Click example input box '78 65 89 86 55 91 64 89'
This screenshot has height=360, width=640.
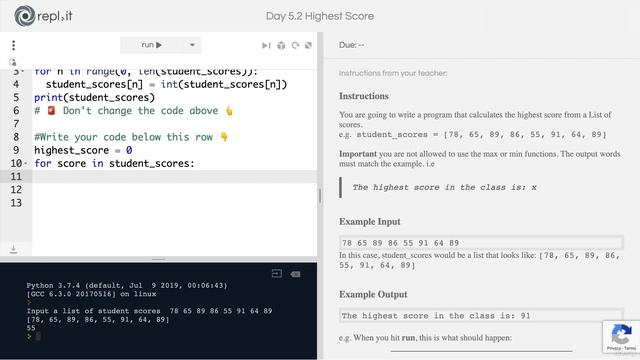pos(481,243)
